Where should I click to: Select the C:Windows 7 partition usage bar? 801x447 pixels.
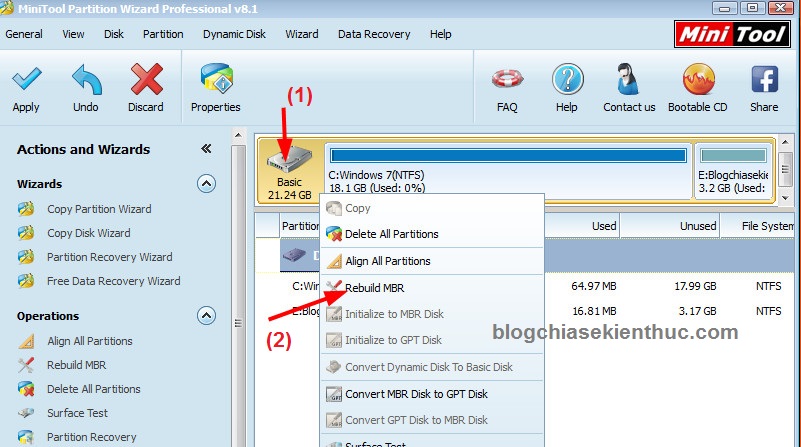[x=508, y=155]
